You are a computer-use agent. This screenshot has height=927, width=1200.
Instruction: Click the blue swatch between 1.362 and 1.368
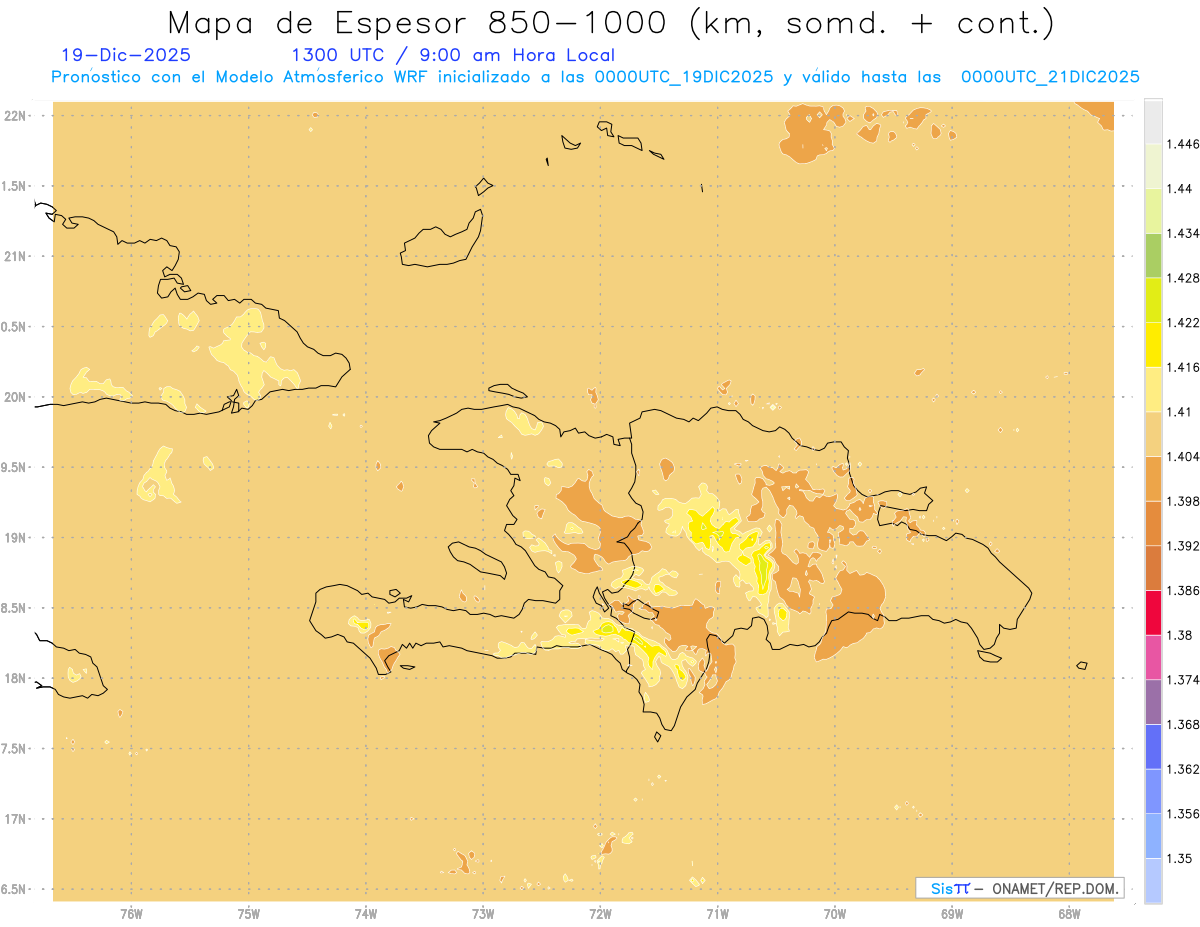[1153, 746]
